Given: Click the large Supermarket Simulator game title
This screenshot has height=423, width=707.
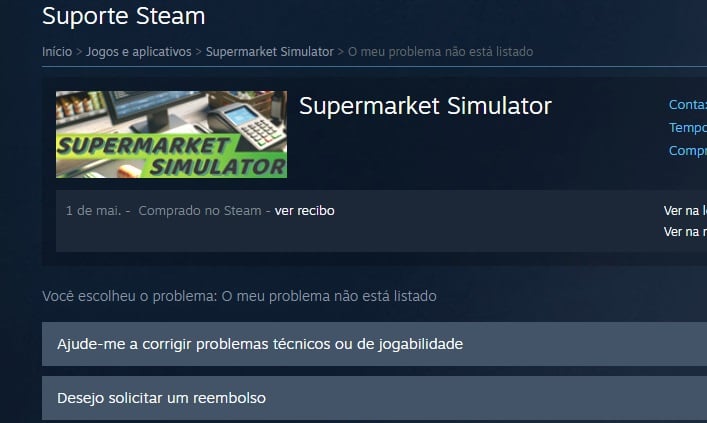Looking at the screenshot, I should [x=425, y=106].
